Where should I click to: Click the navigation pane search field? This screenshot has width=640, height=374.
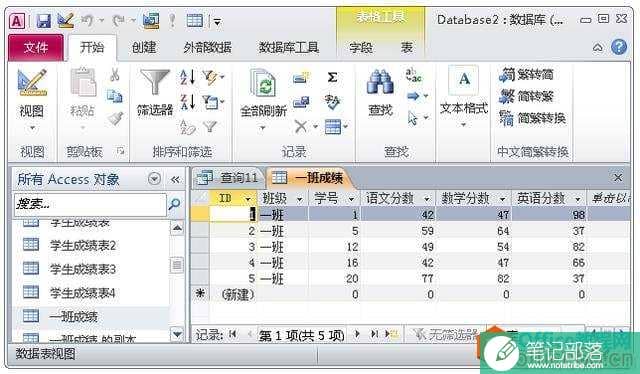(x=90, y=204)
